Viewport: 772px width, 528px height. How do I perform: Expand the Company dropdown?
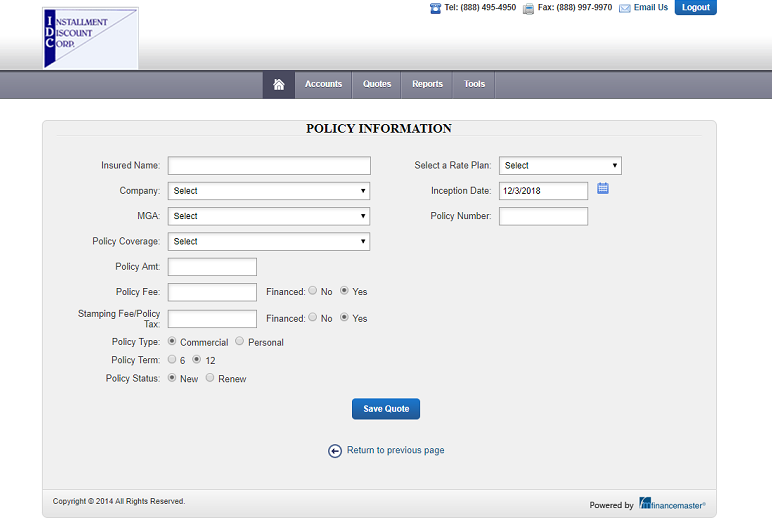click(x=269, y=191)
